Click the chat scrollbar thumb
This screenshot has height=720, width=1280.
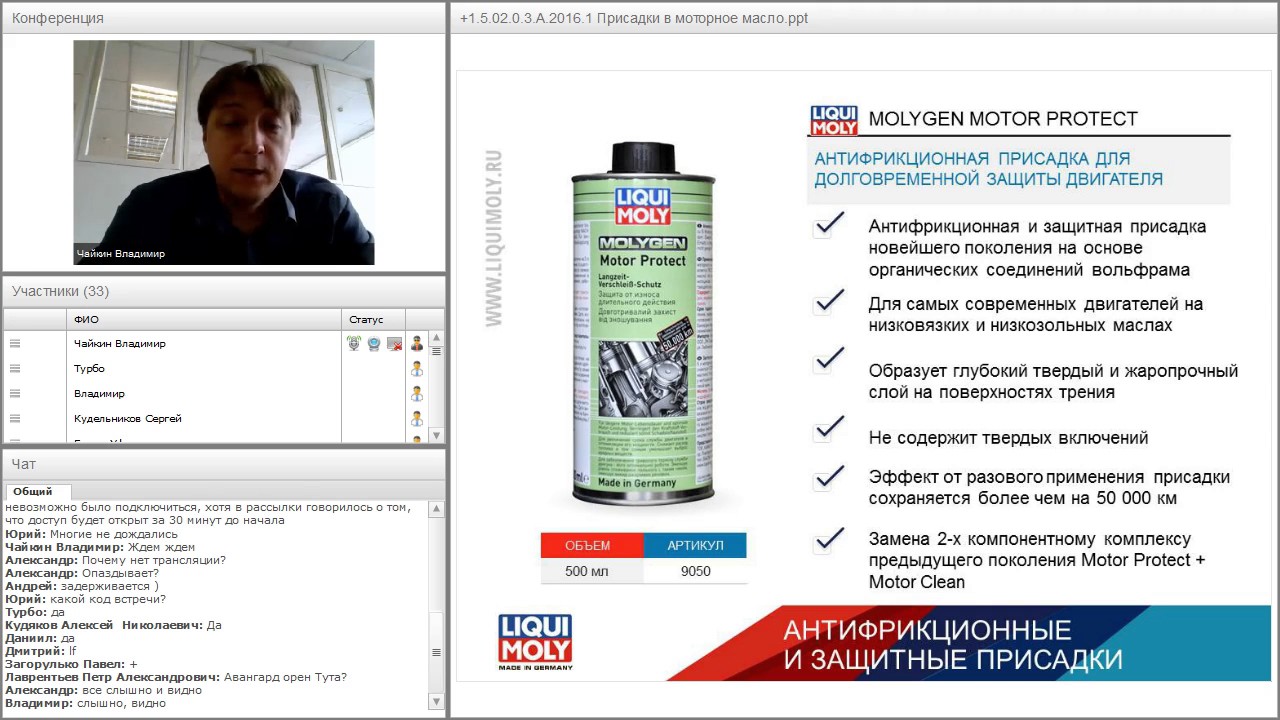tap(436, 653)
